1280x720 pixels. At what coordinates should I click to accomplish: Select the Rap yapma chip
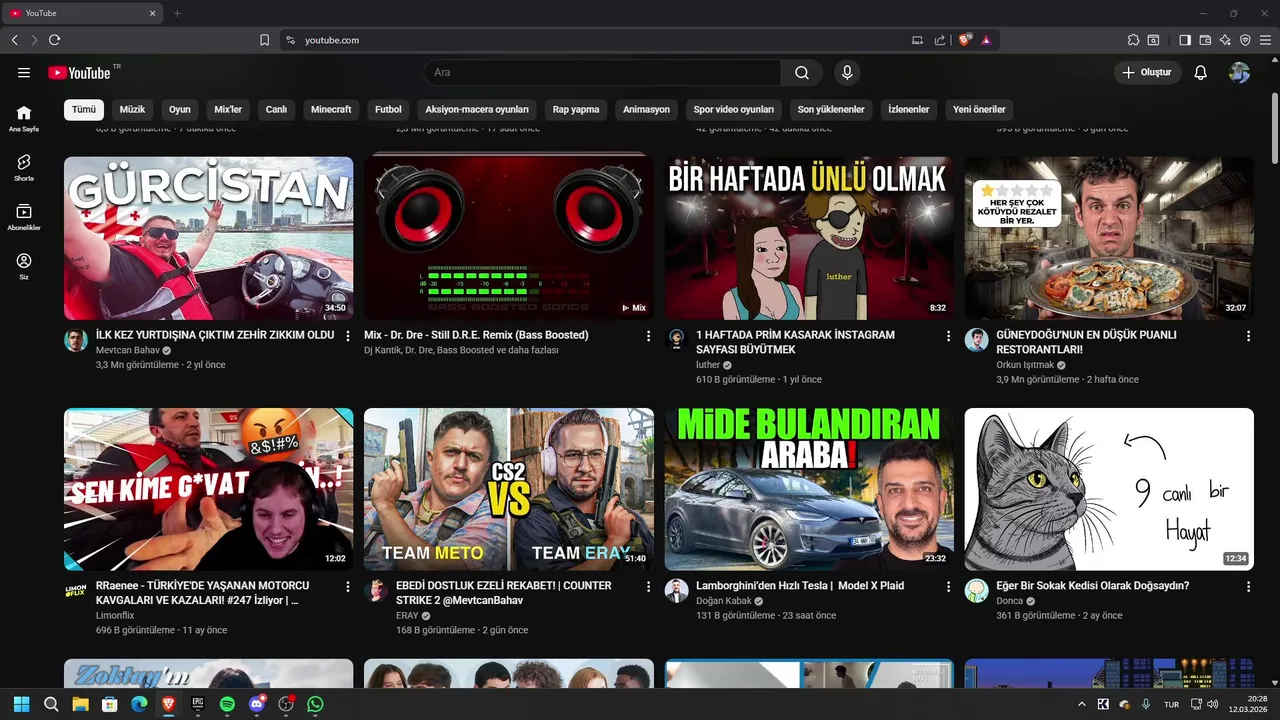[x=576, y=109]
